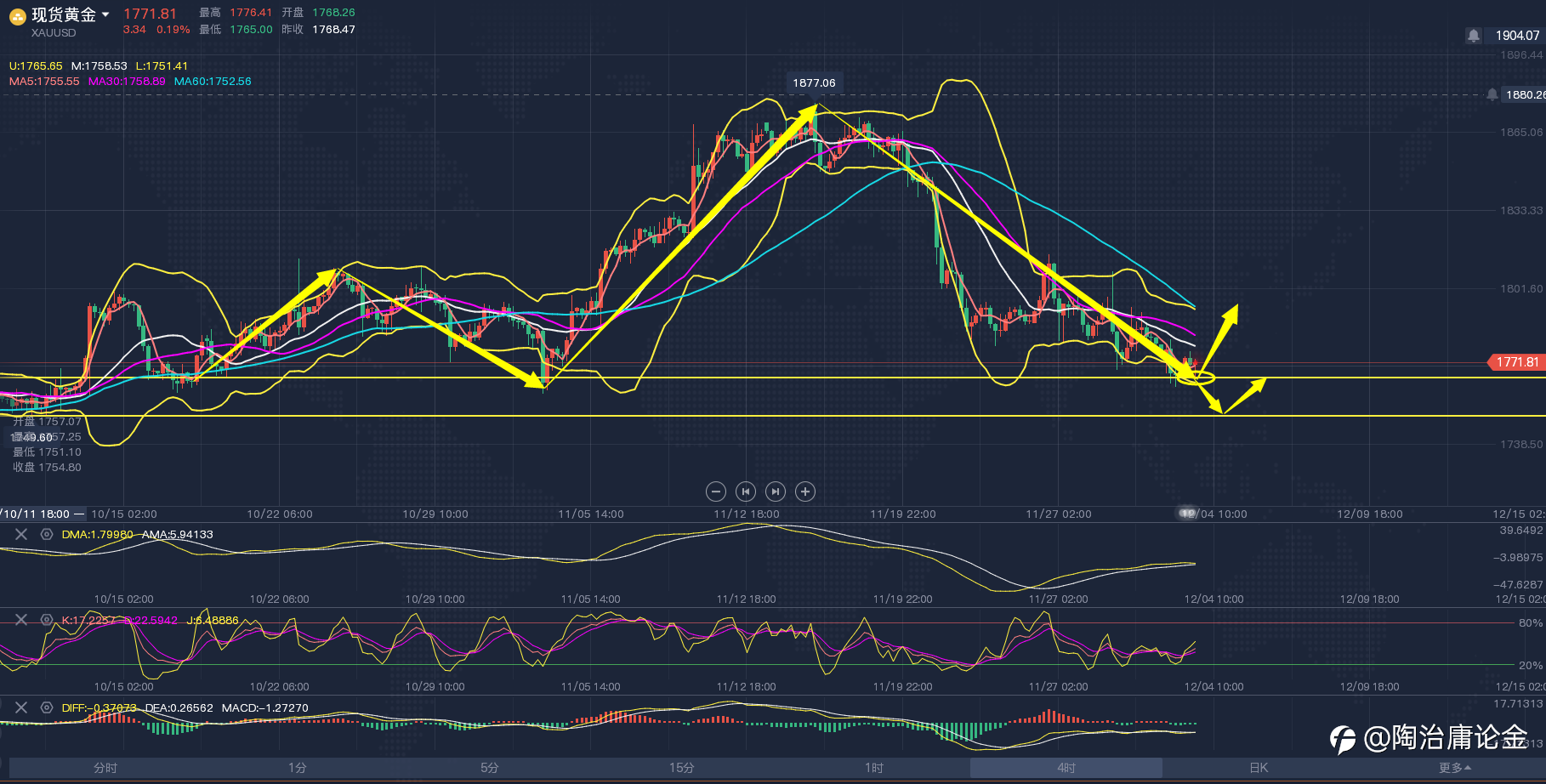Image resolution: width=1546 pixels, height=784 pixels.
Task: Click the zoom out minus icon
Action: [716, 491]
